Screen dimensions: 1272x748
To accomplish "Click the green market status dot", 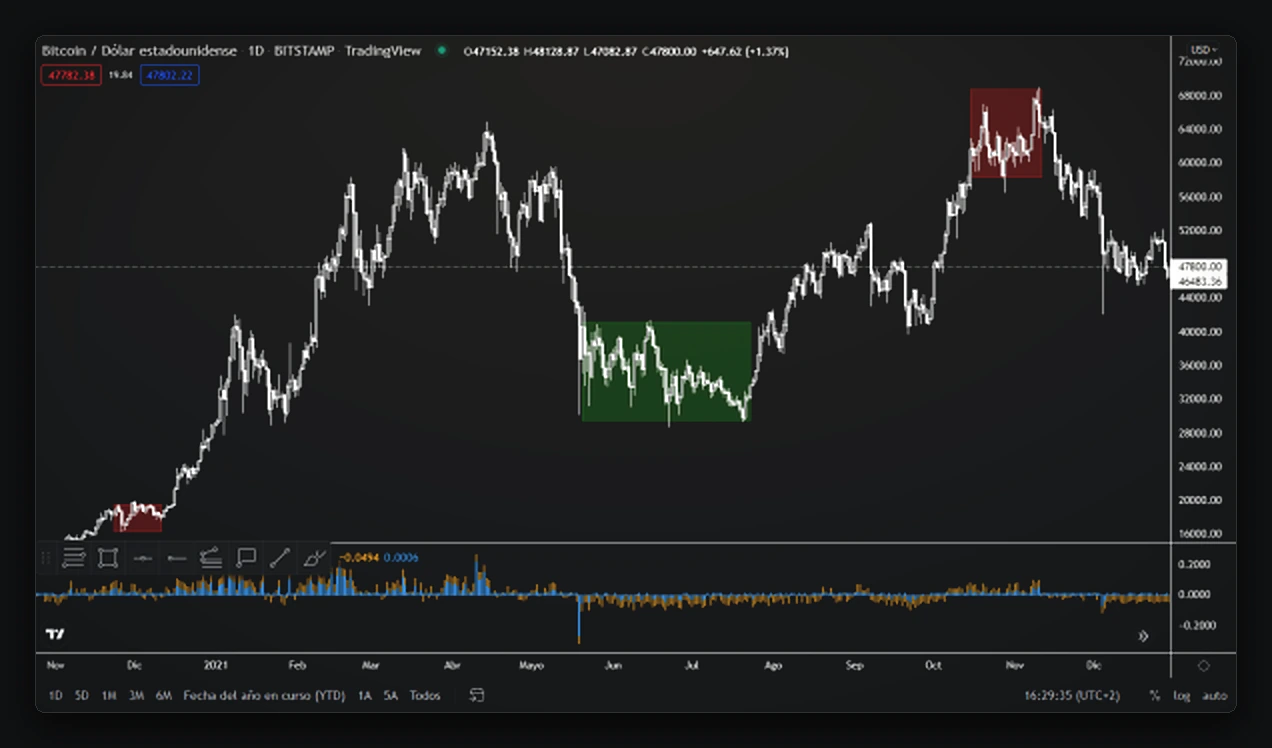I will (441, 50).
